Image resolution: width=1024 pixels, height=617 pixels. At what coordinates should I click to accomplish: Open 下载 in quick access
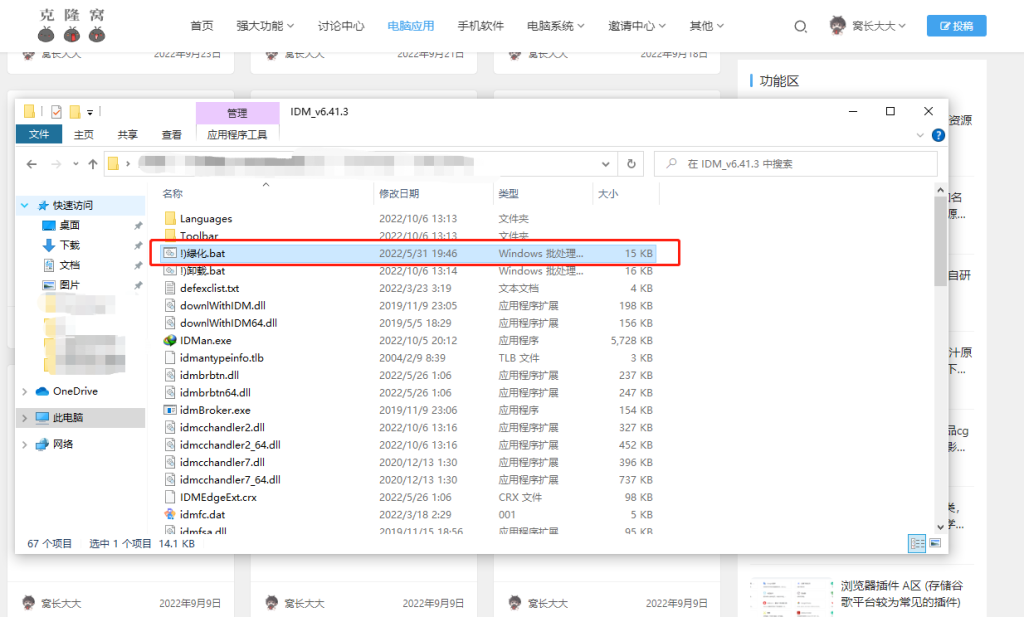coord(70,245)
